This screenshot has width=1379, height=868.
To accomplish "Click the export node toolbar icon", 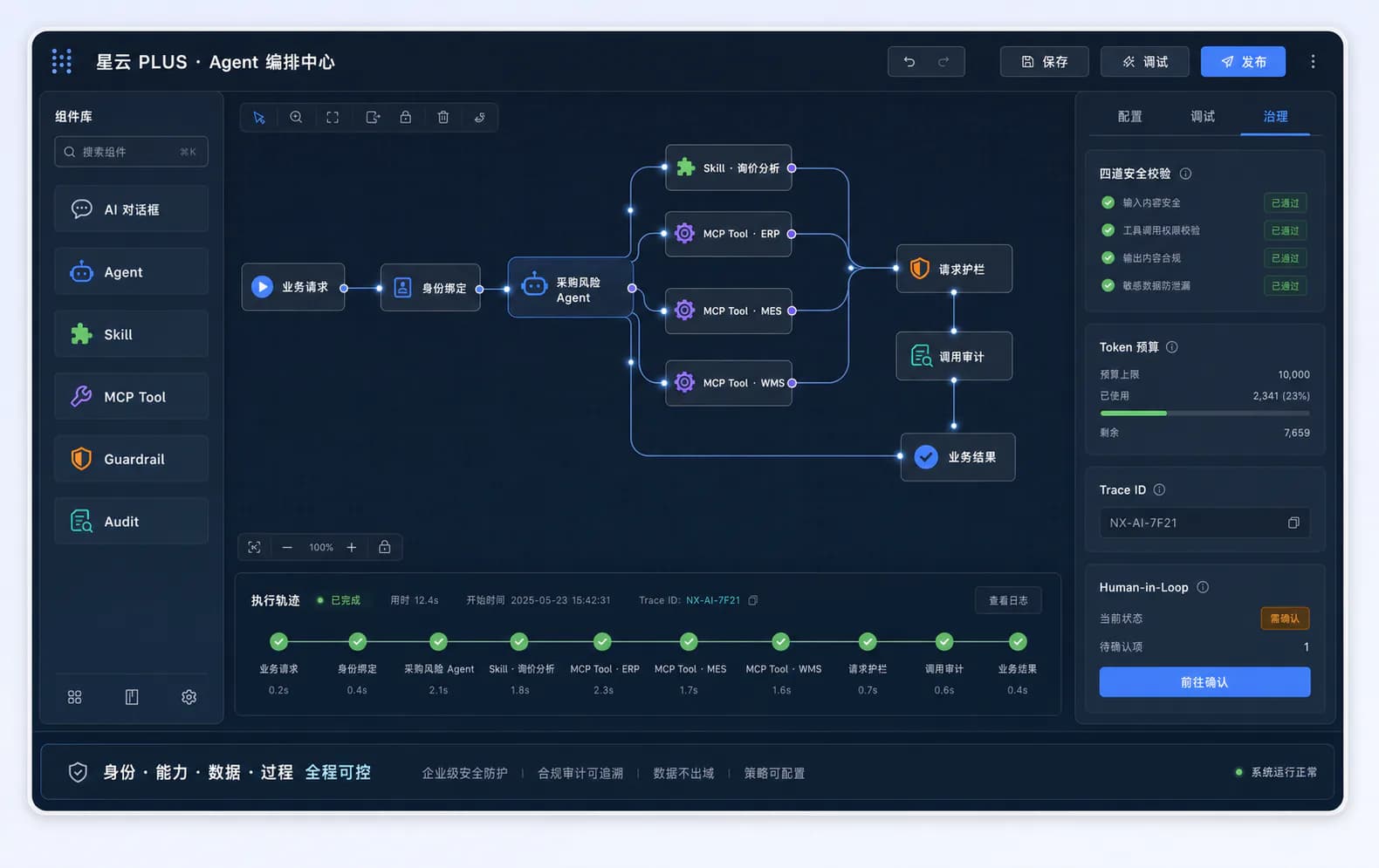I will [373, 118].
